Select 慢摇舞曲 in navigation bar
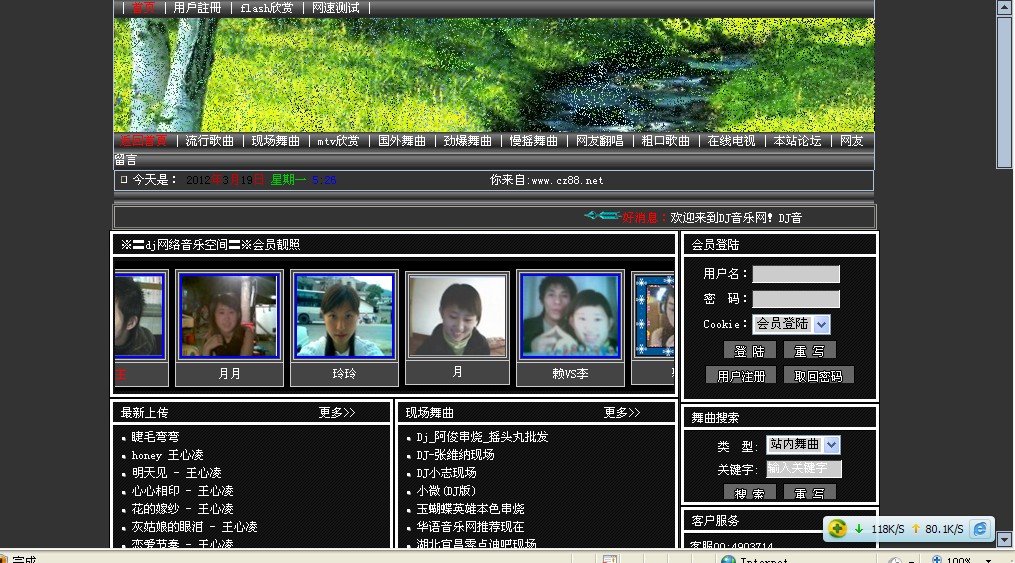1015x563 pixels. (x=533, y=140)
